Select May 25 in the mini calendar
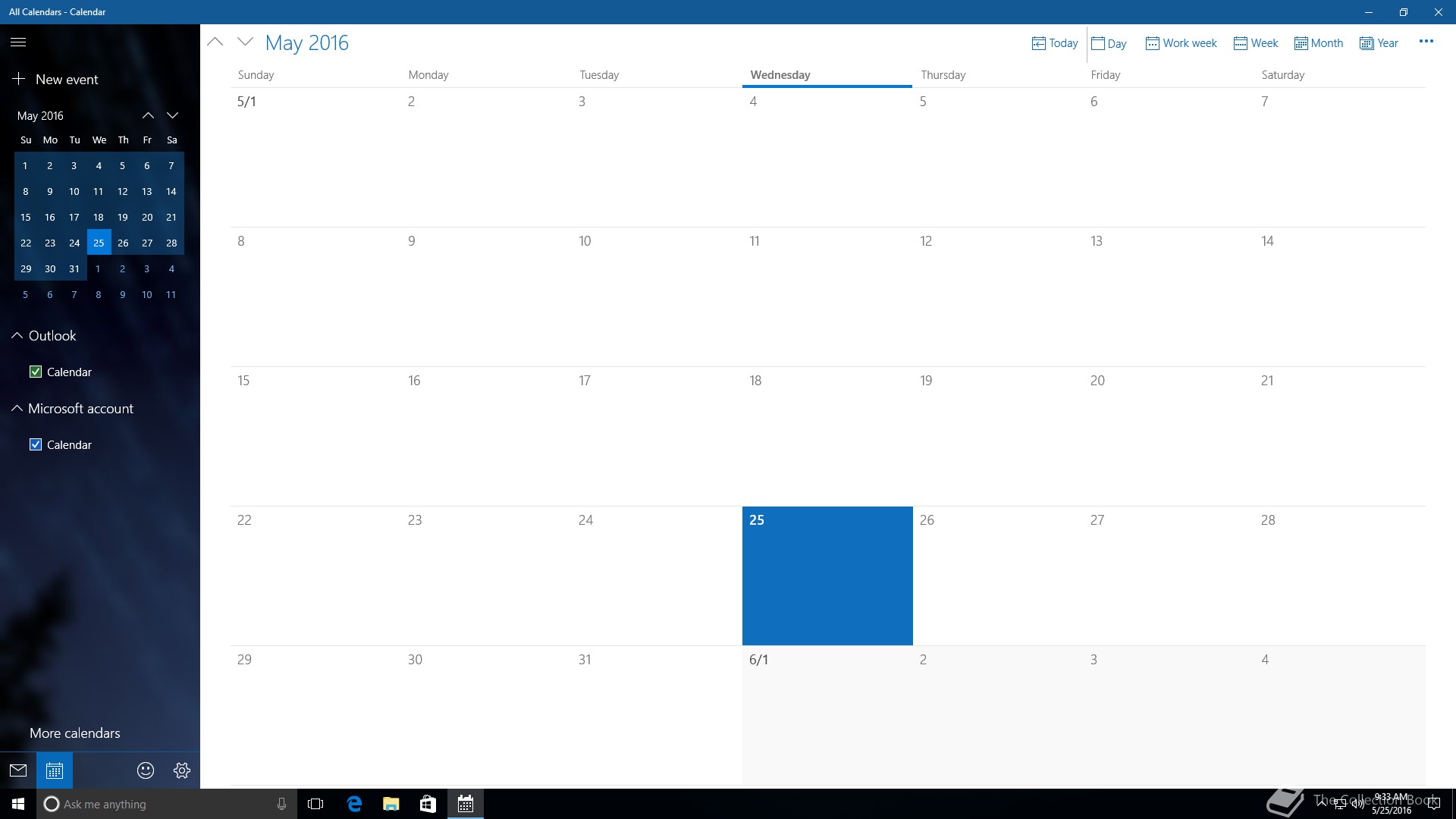Image resolution: width=1456 pixels, height=819 pixels. 99,243
